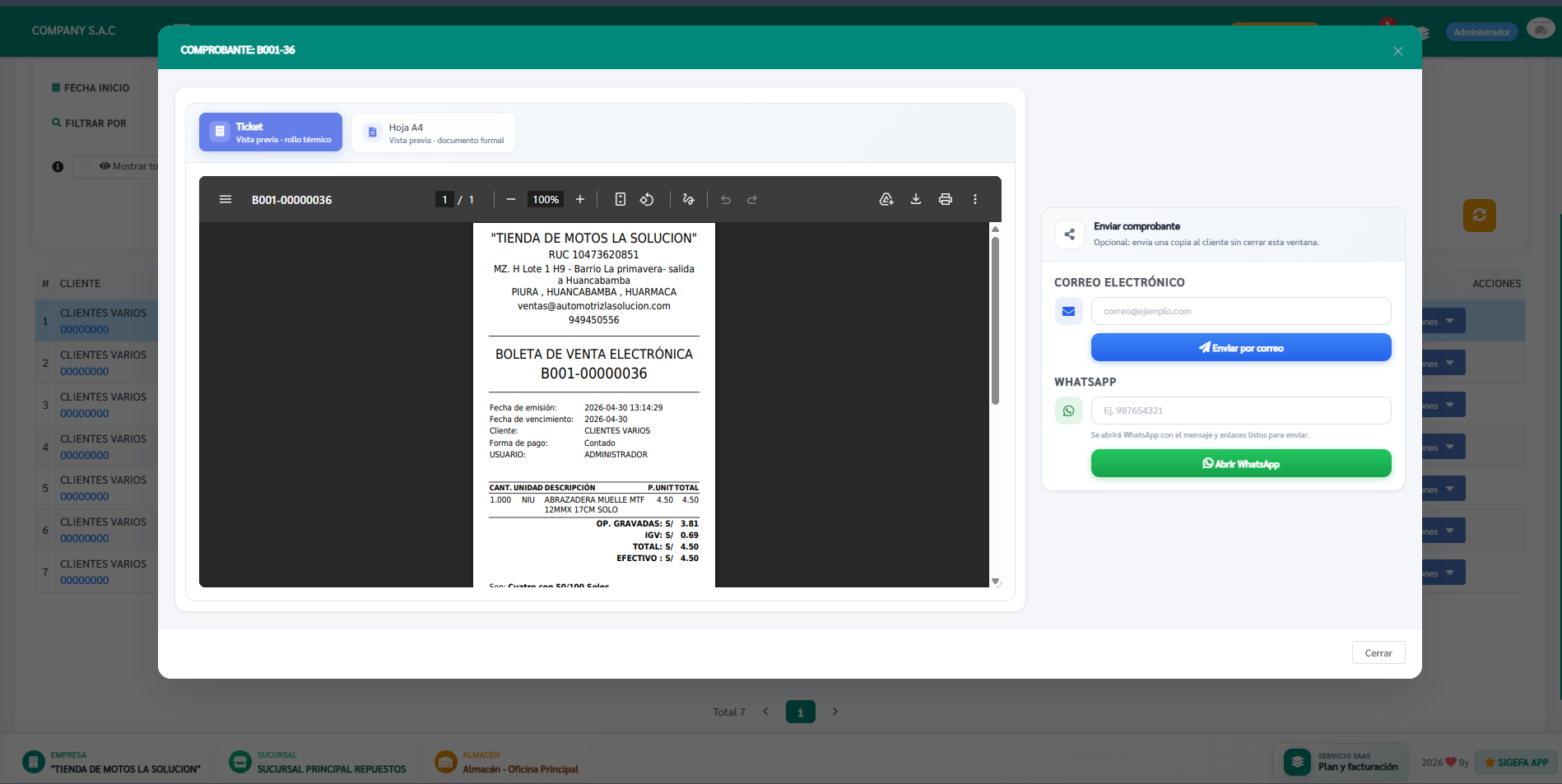This screenshot has height=784, width=1562.
Task: Print the ticket receipt
Action: pos(946,199)
